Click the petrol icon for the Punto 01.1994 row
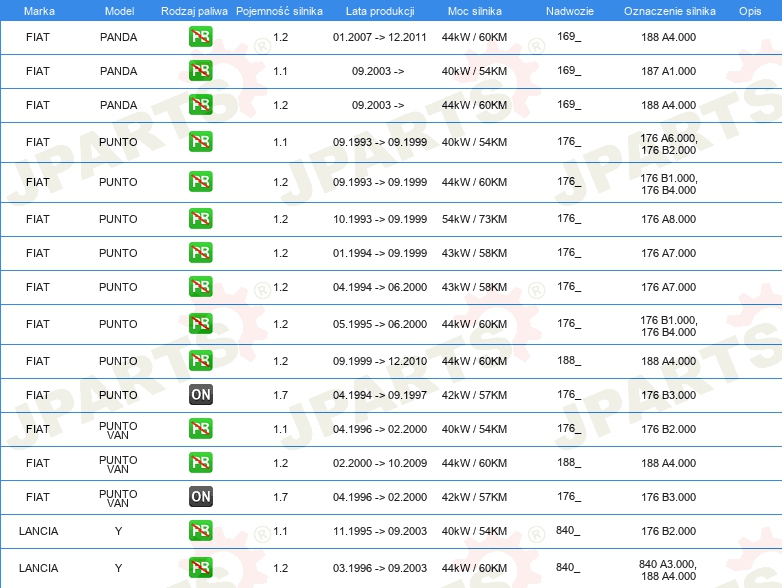 [x=200, y=252]
